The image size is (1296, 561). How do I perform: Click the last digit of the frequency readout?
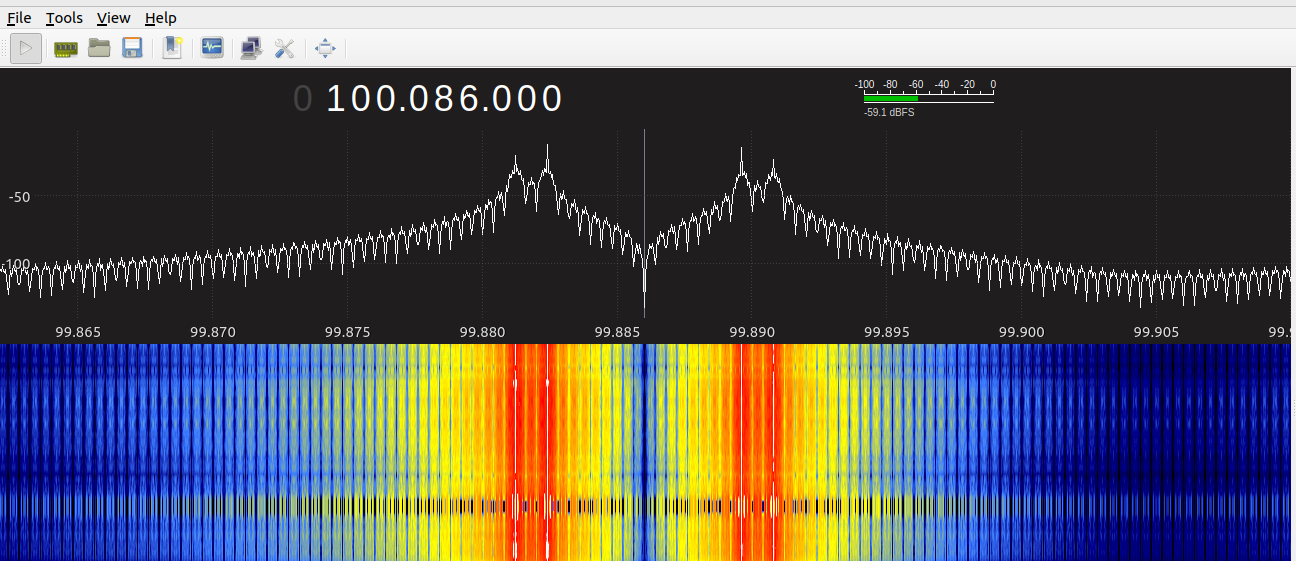point(551,99)
